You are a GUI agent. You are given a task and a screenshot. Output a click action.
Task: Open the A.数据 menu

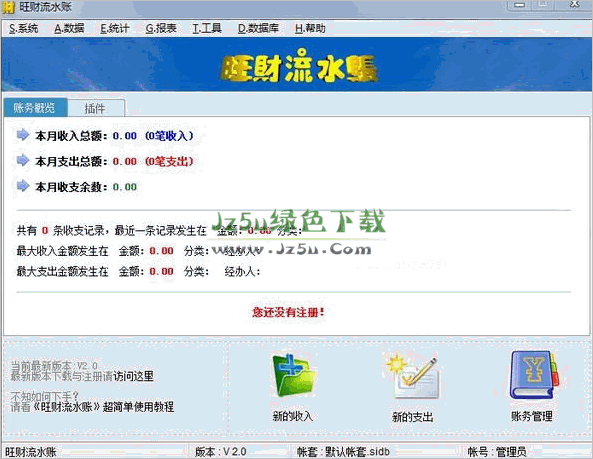69,28
